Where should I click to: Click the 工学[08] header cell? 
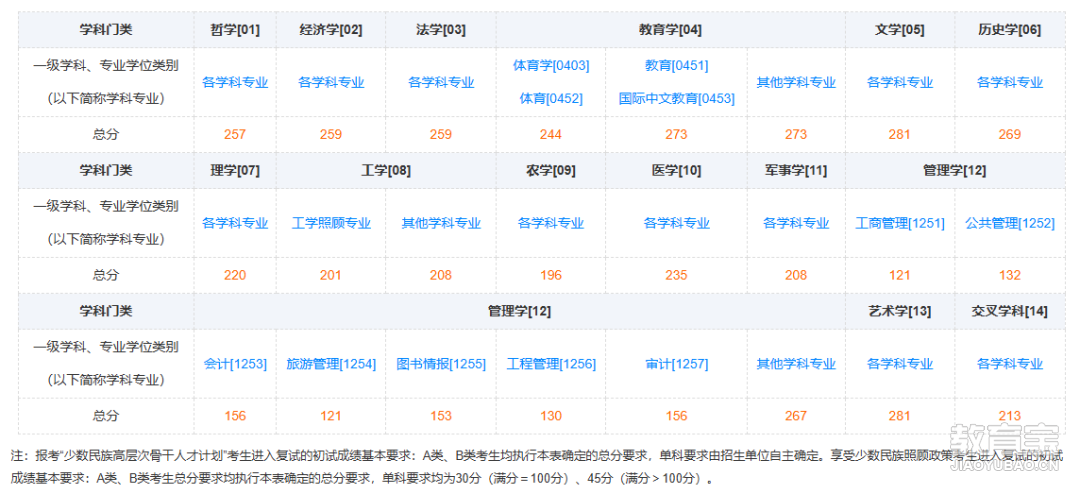pyautogui.click(x=386, y=170)
